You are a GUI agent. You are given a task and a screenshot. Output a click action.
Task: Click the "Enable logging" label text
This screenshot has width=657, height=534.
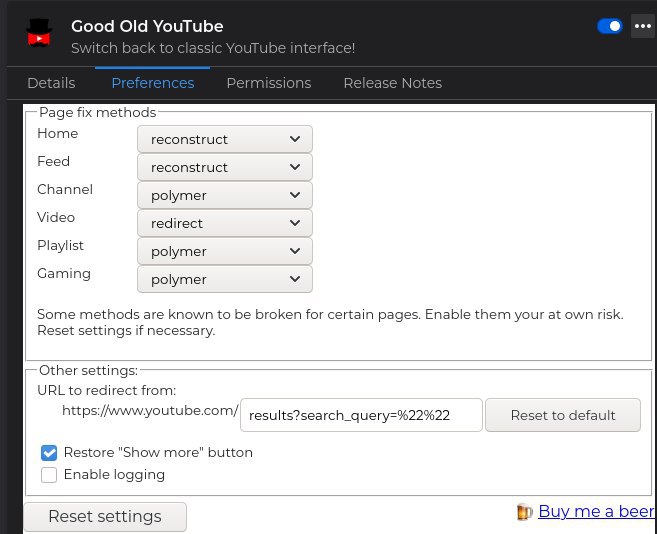point(114,475)
